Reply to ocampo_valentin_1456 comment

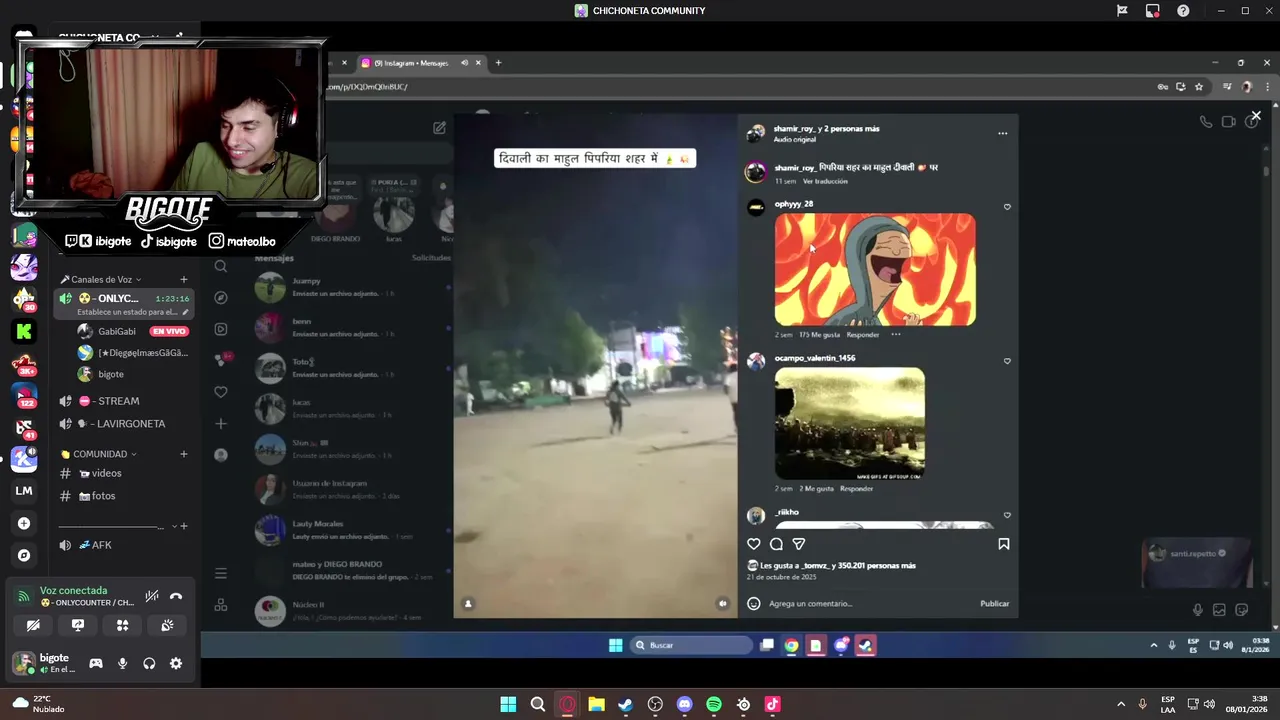click(x=856, y=489)
